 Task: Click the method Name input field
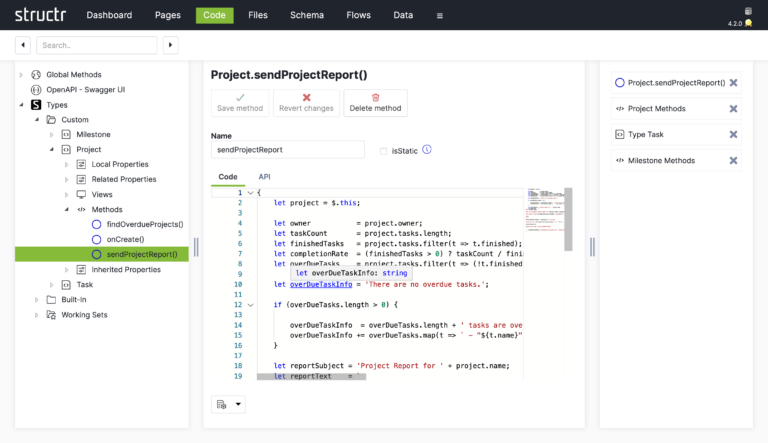(279, 150)
